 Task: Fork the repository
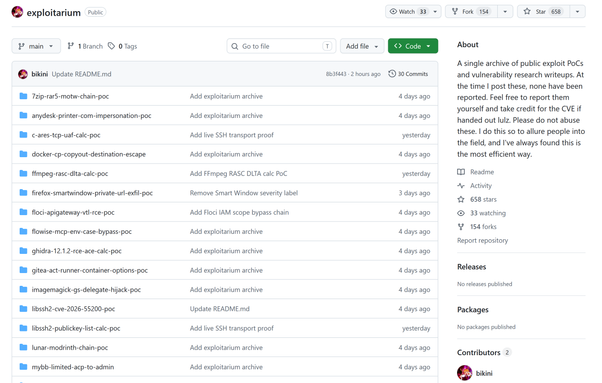(471, 12)
